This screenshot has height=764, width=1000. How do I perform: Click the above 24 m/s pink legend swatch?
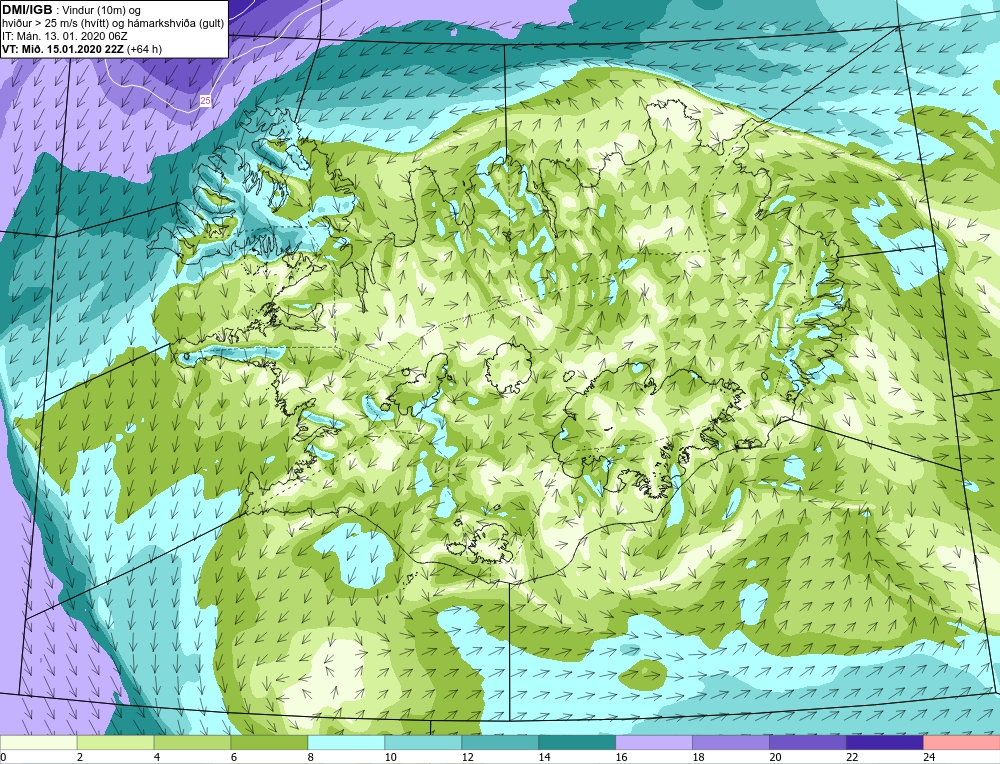(962, 743)
